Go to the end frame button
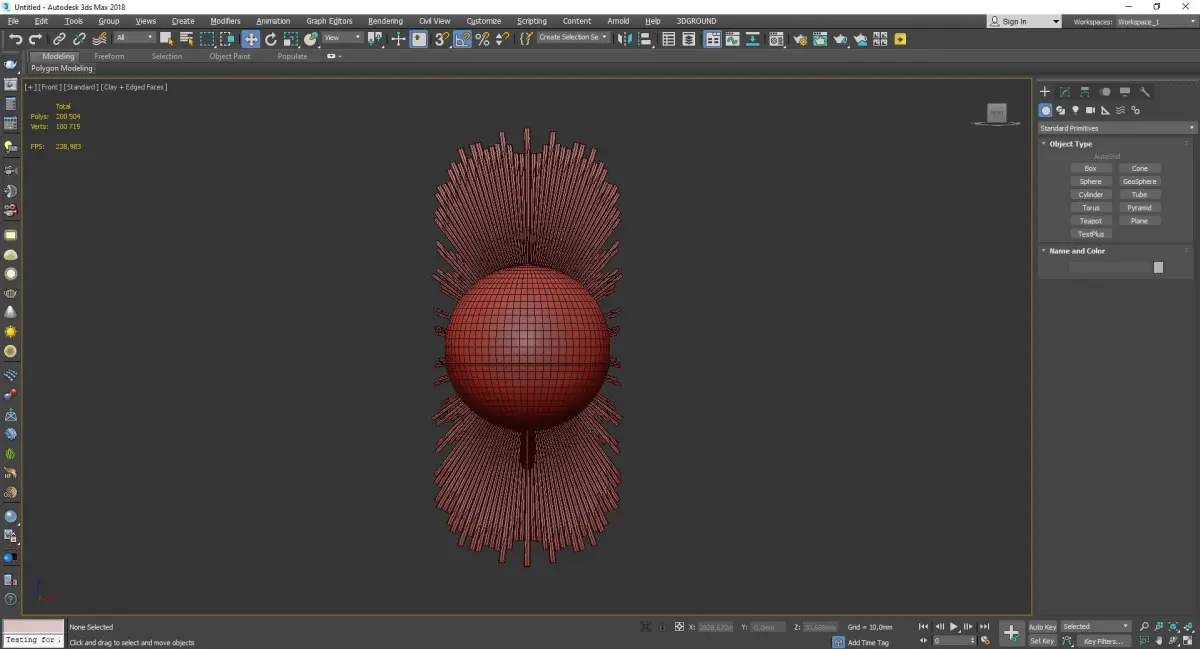 pos(985,627)
